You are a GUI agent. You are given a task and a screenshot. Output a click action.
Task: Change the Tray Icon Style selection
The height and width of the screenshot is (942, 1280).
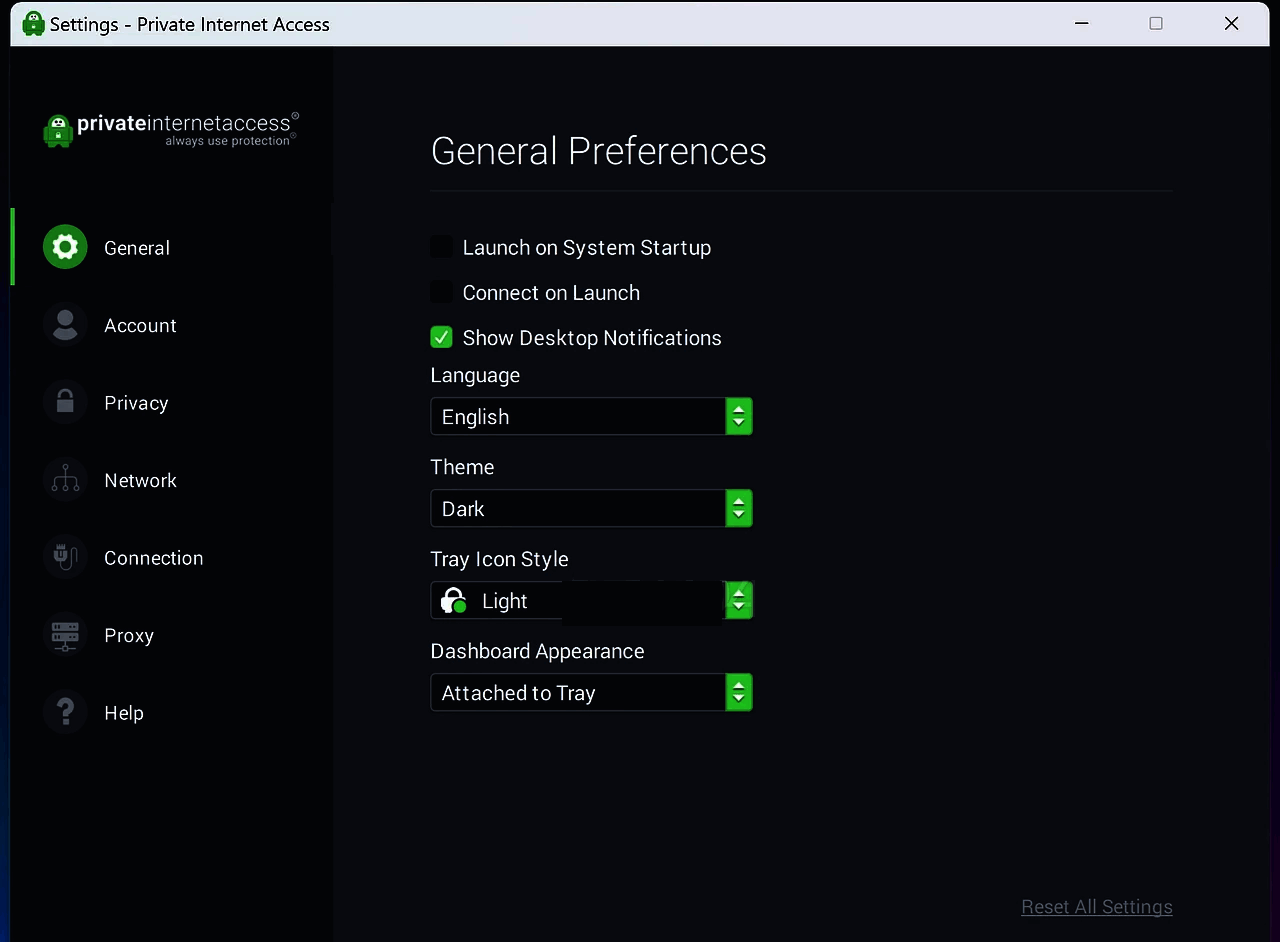click(x=590, y=601)
